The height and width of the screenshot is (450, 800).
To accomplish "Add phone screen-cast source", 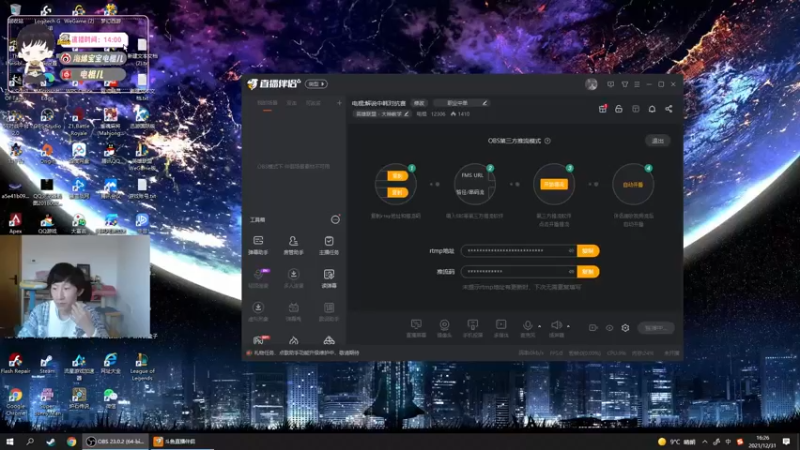I will 472,328.
